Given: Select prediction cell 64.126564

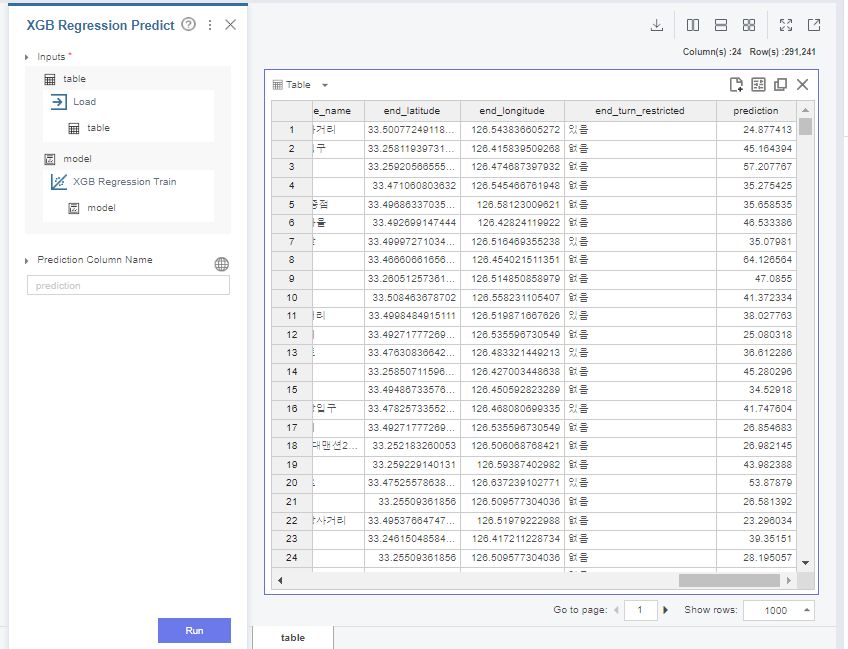Looking at the screenshot, I should 756,260.
